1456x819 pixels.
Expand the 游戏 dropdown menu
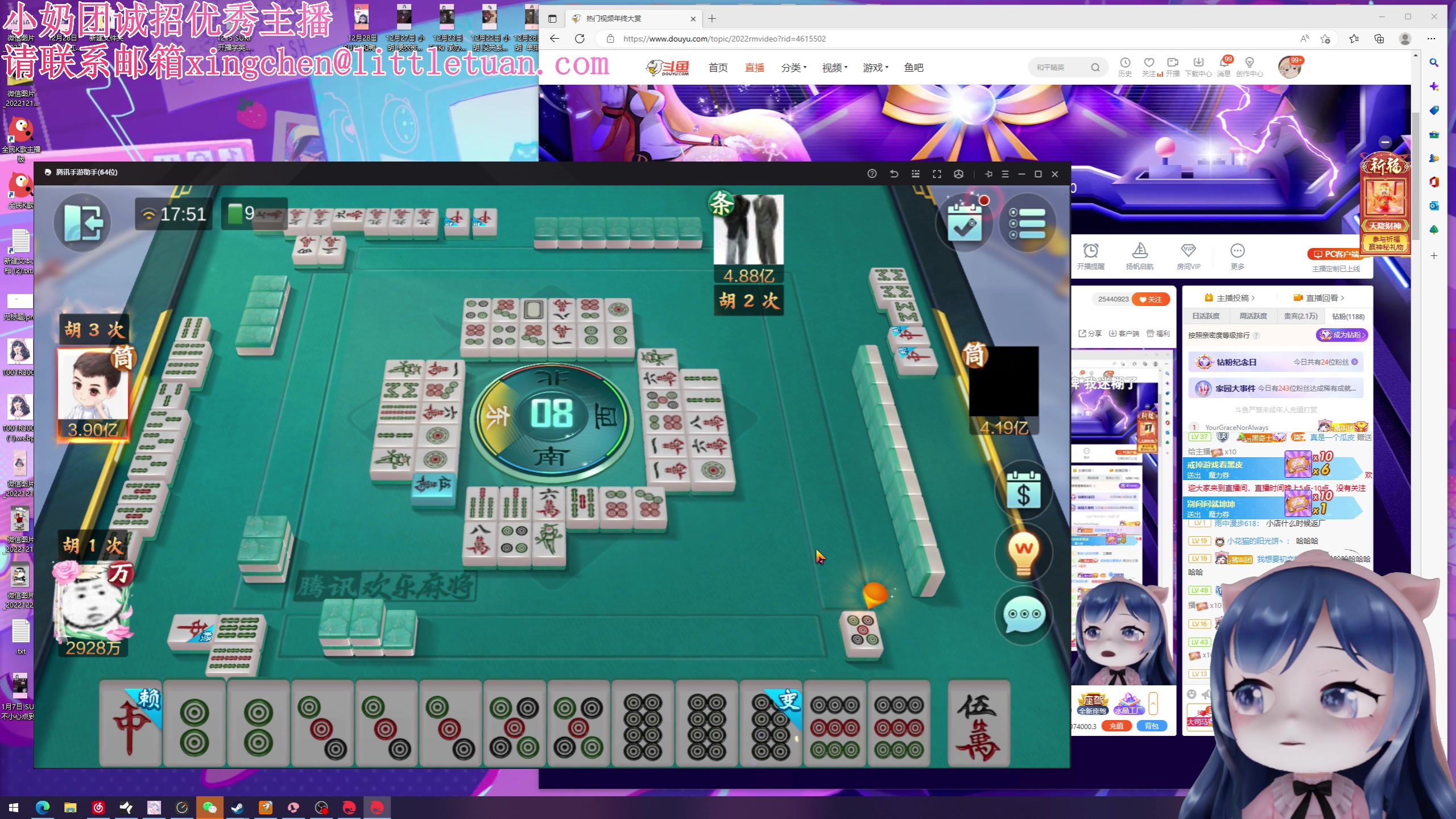[x=875, y=68]
